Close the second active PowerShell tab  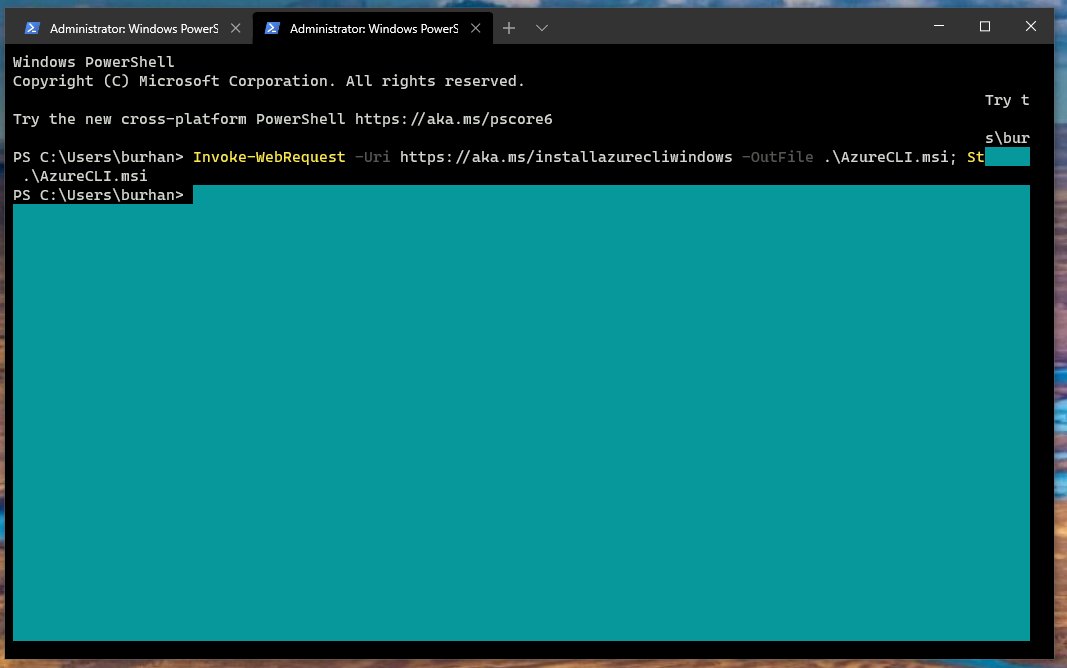click(476, 28)
